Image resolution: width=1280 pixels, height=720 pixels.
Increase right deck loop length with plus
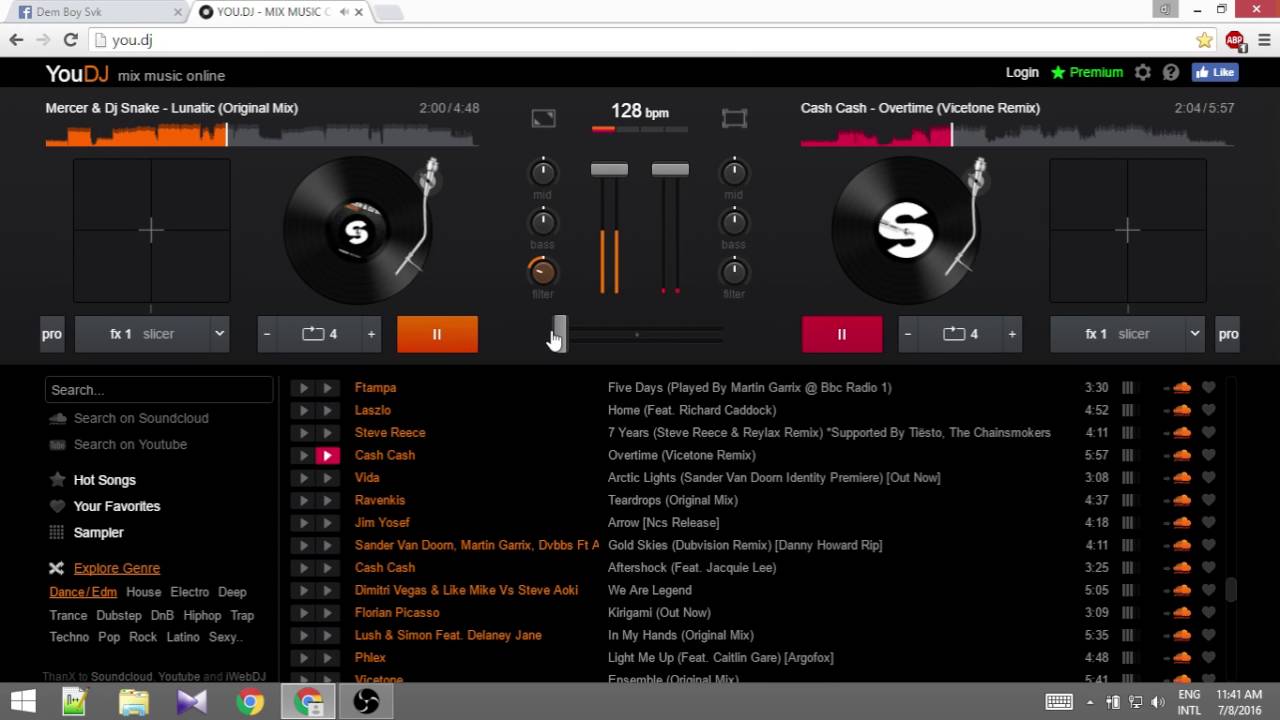point(1012,334)
